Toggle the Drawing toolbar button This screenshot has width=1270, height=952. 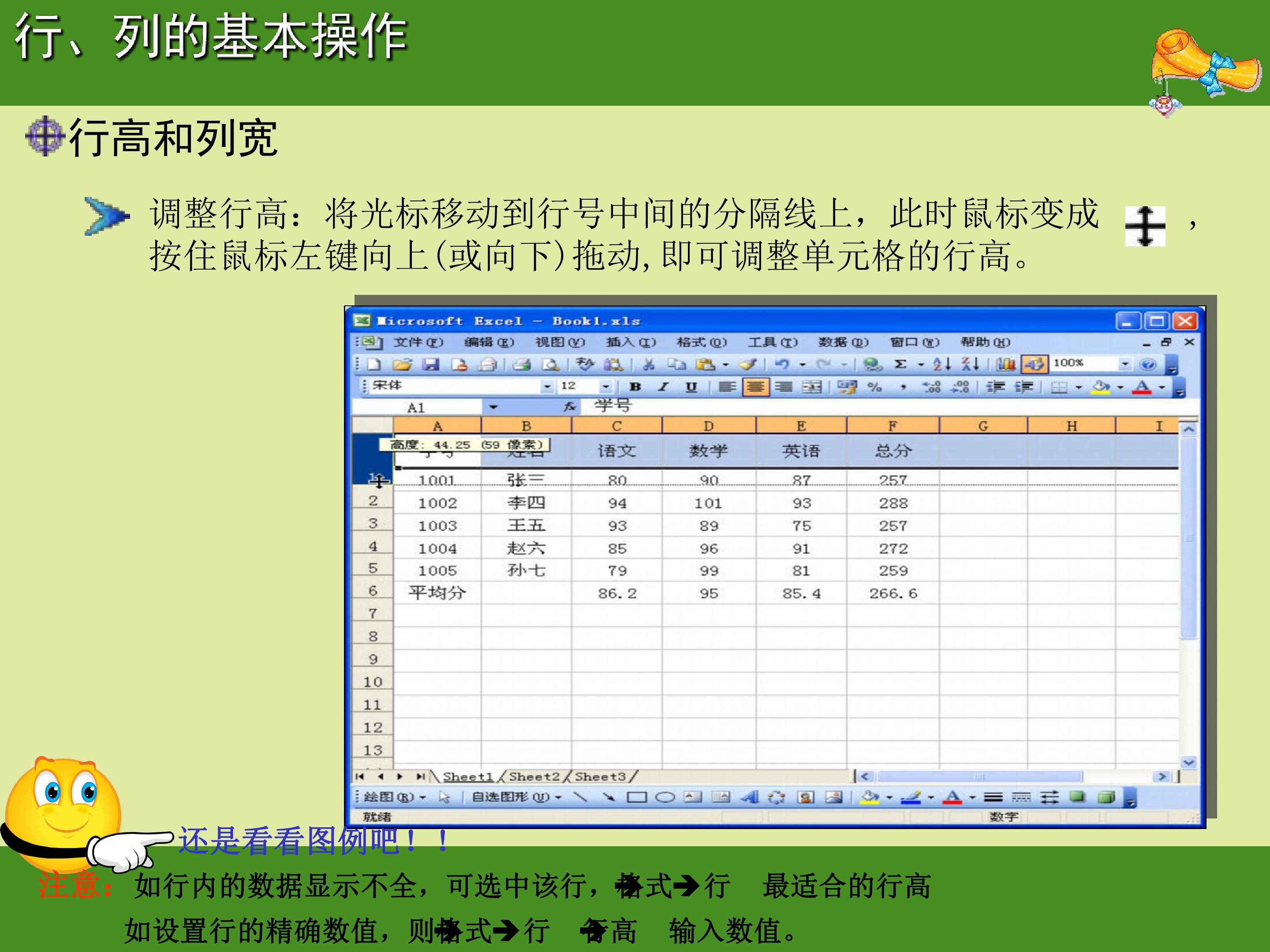[x=1034, y=364]
